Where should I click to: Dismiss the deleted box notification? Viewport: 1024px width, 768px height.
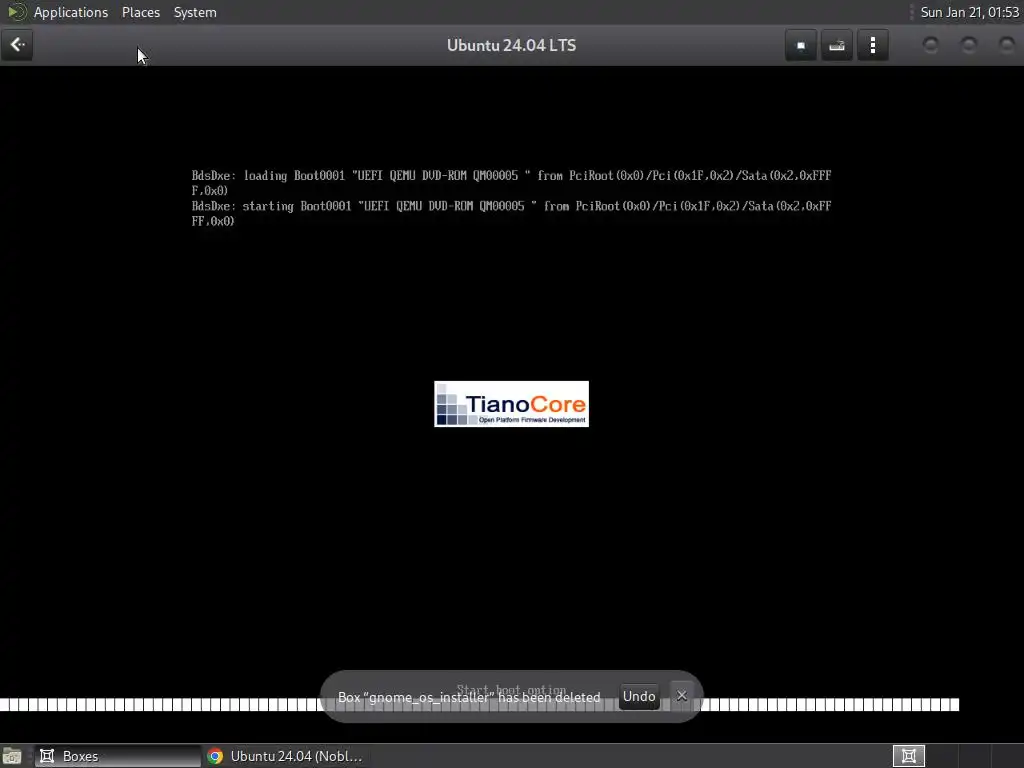point(682,696)
